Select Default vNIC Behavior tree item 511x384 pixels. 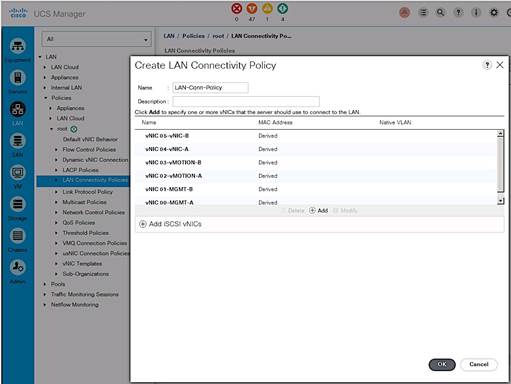click(x=90, y=139)
